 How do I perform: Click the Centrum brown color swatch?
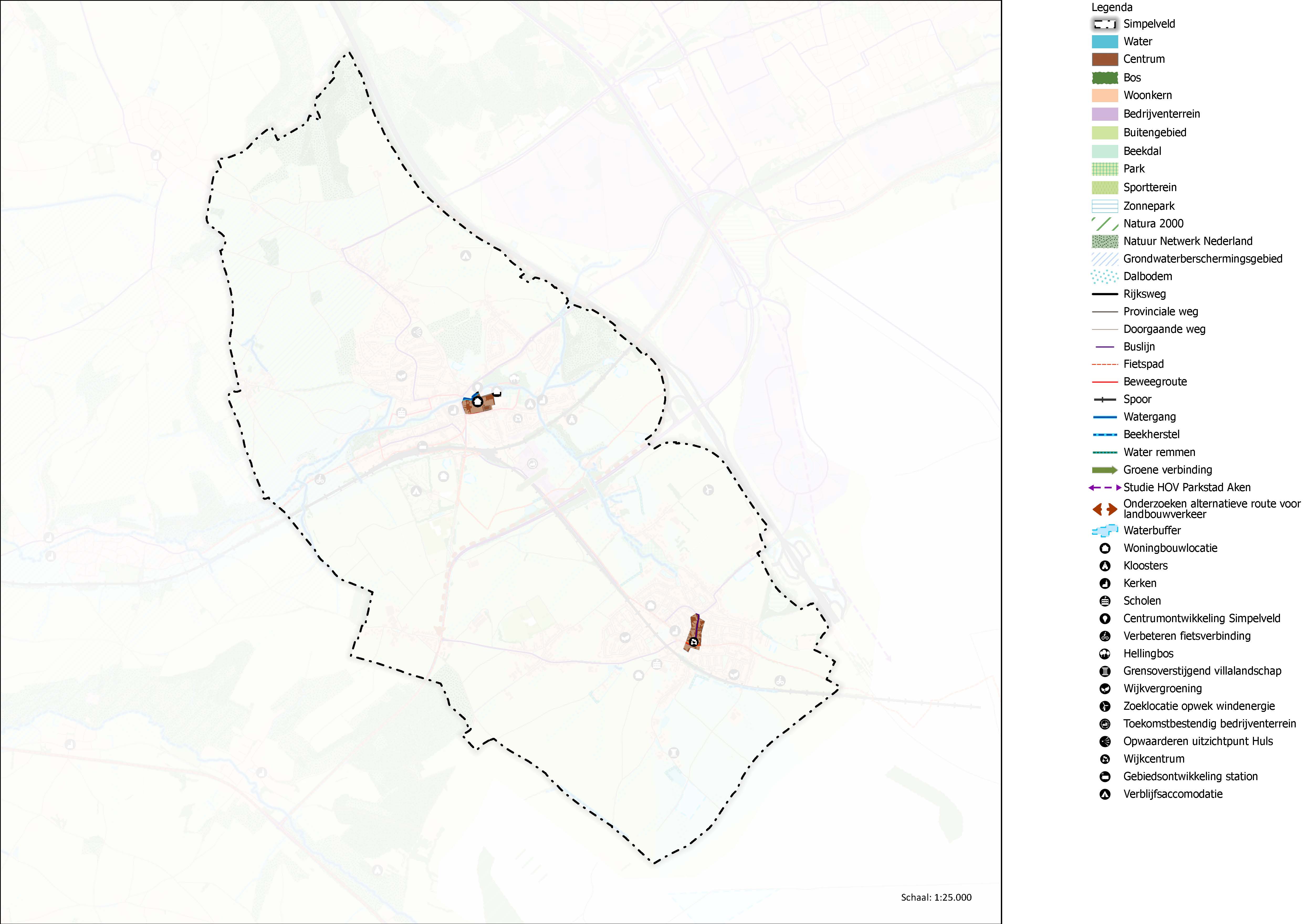[1104, 59]
